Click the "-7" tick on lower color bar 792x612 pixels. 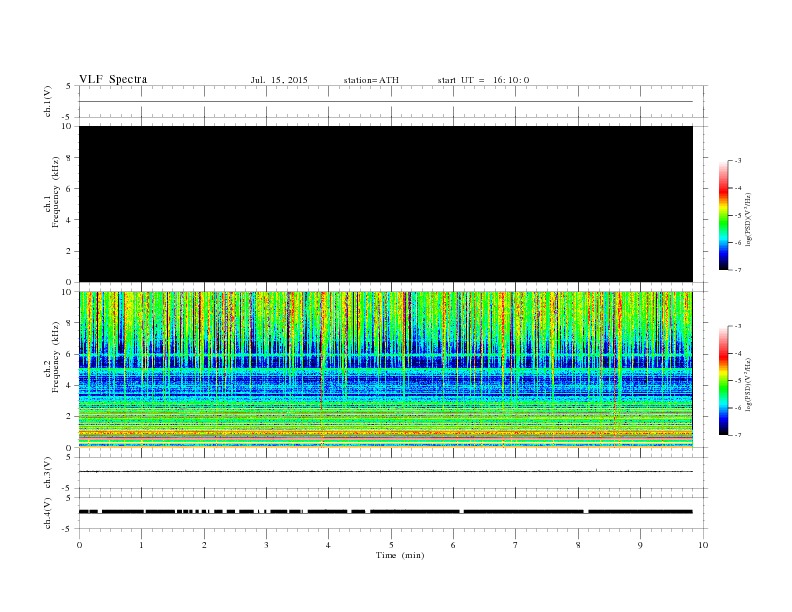click(x=738, y=435)
